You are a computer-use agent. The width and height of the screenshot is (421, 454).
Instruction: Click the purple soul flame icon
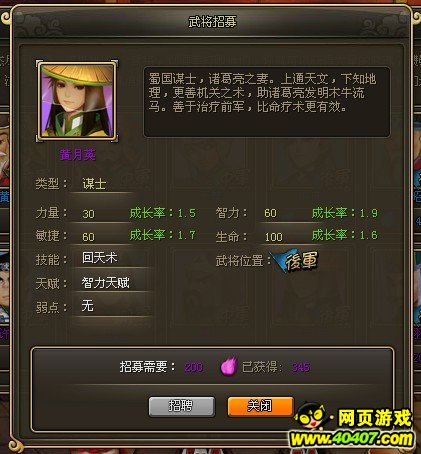click(x=229, y=366)
